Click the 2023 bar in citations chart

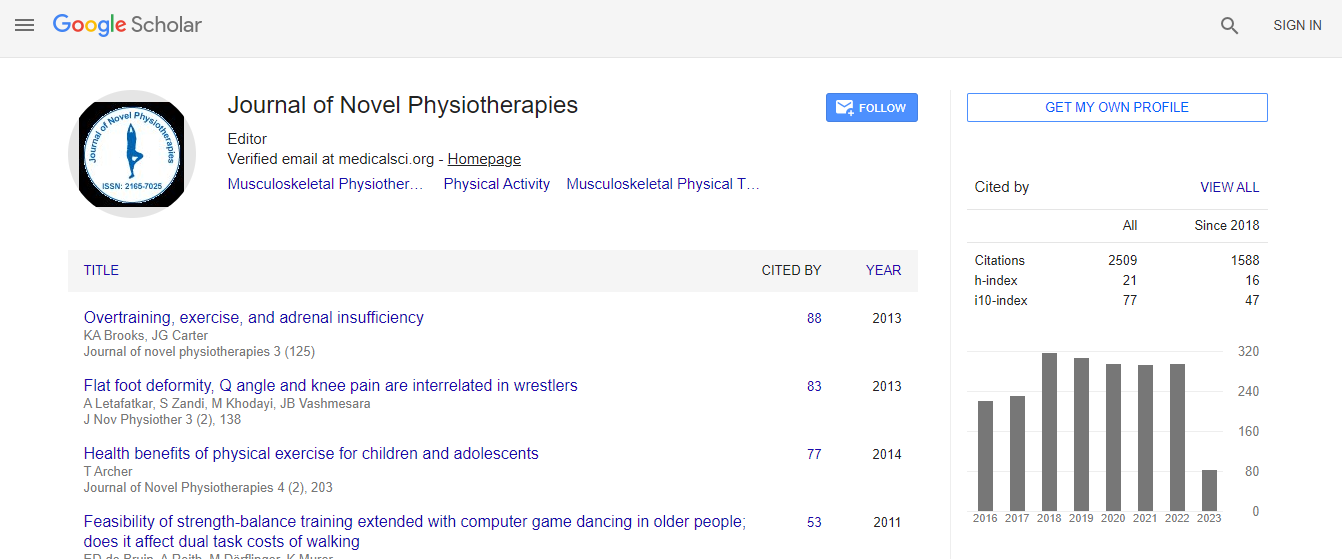1209,490
